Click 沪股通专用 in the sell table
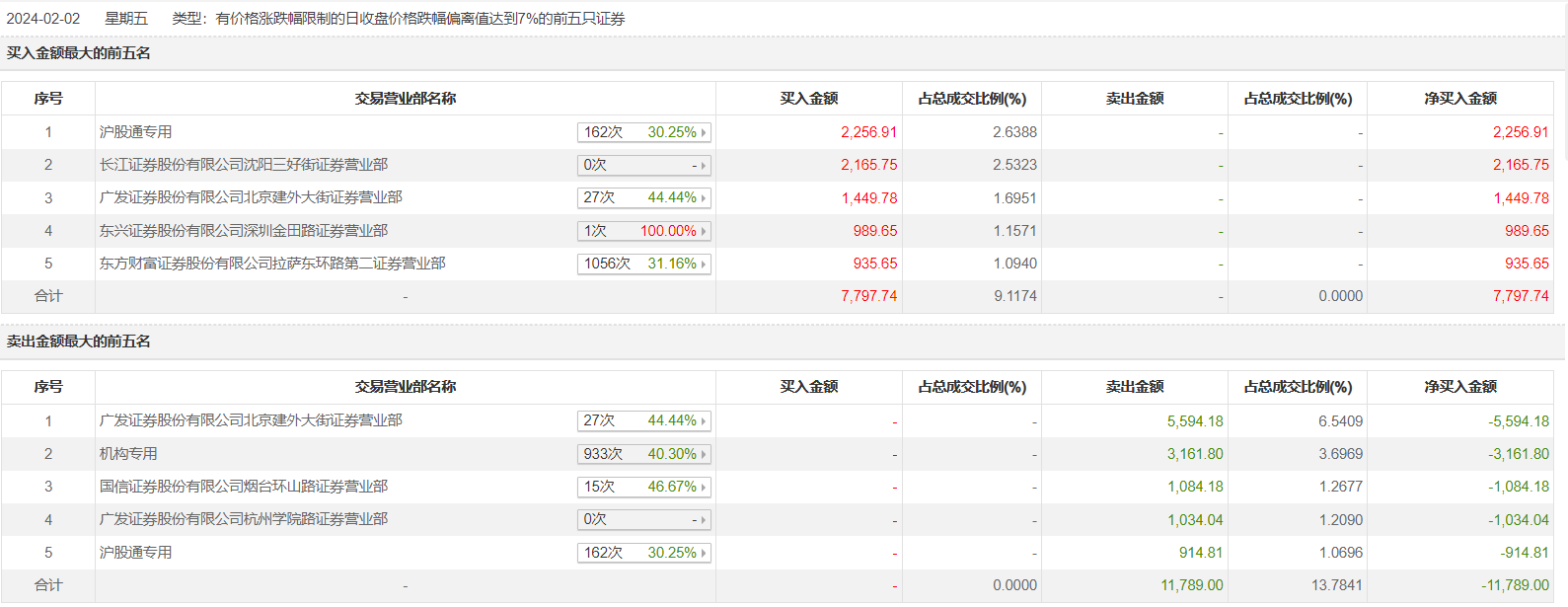Viewport: 1568px width, 607px height. (x=135, y=553)
